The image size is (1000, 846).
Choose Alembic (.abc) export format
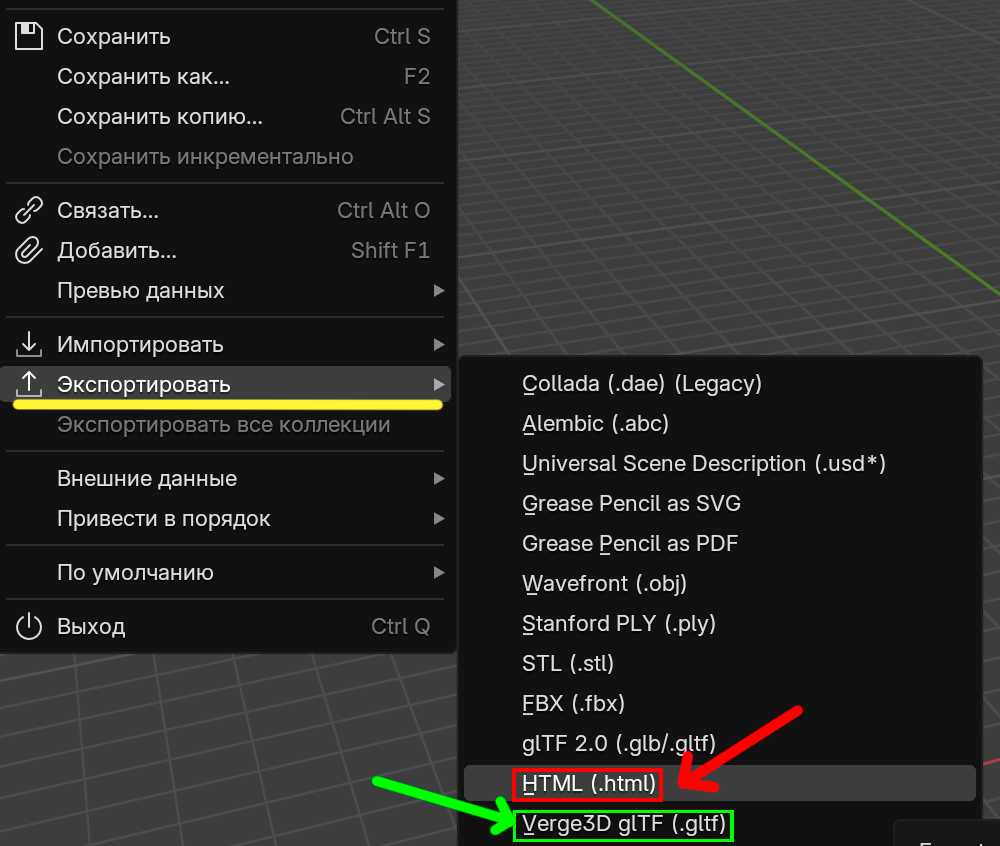(x=720, y=424)
